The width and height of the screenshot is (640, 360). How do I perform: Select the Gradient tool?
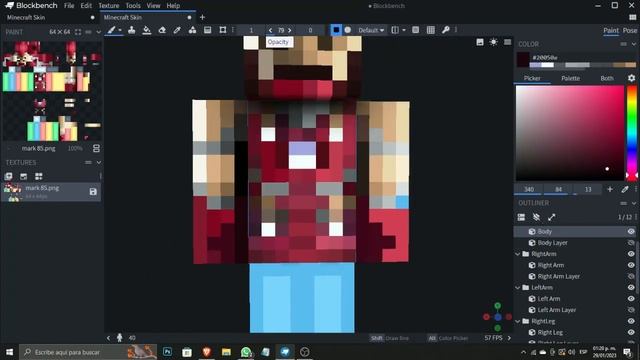coord(207,30)
